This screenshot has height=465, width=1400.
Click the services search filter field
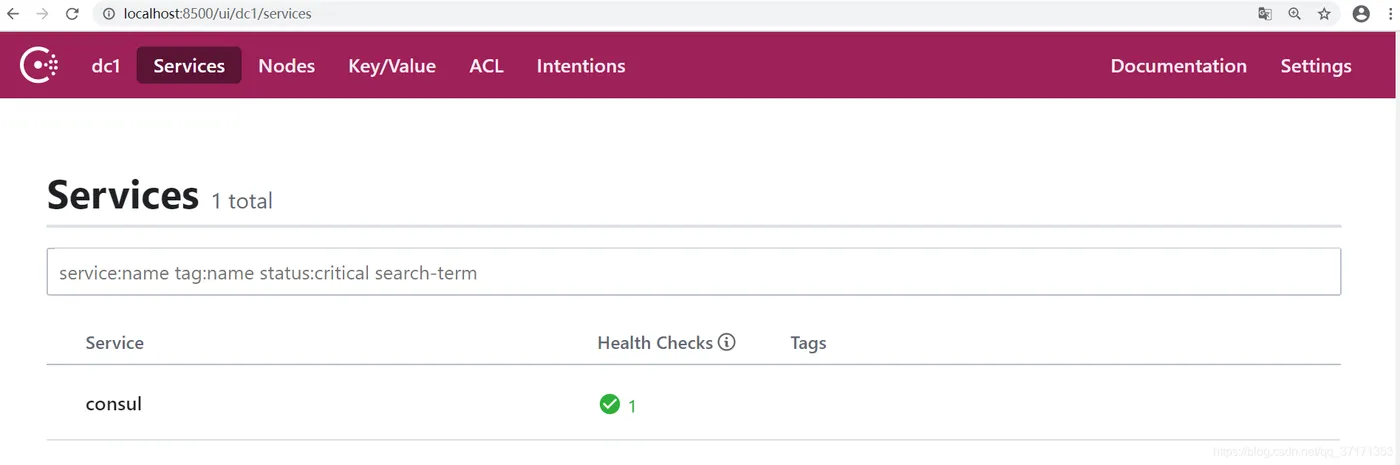693,272
